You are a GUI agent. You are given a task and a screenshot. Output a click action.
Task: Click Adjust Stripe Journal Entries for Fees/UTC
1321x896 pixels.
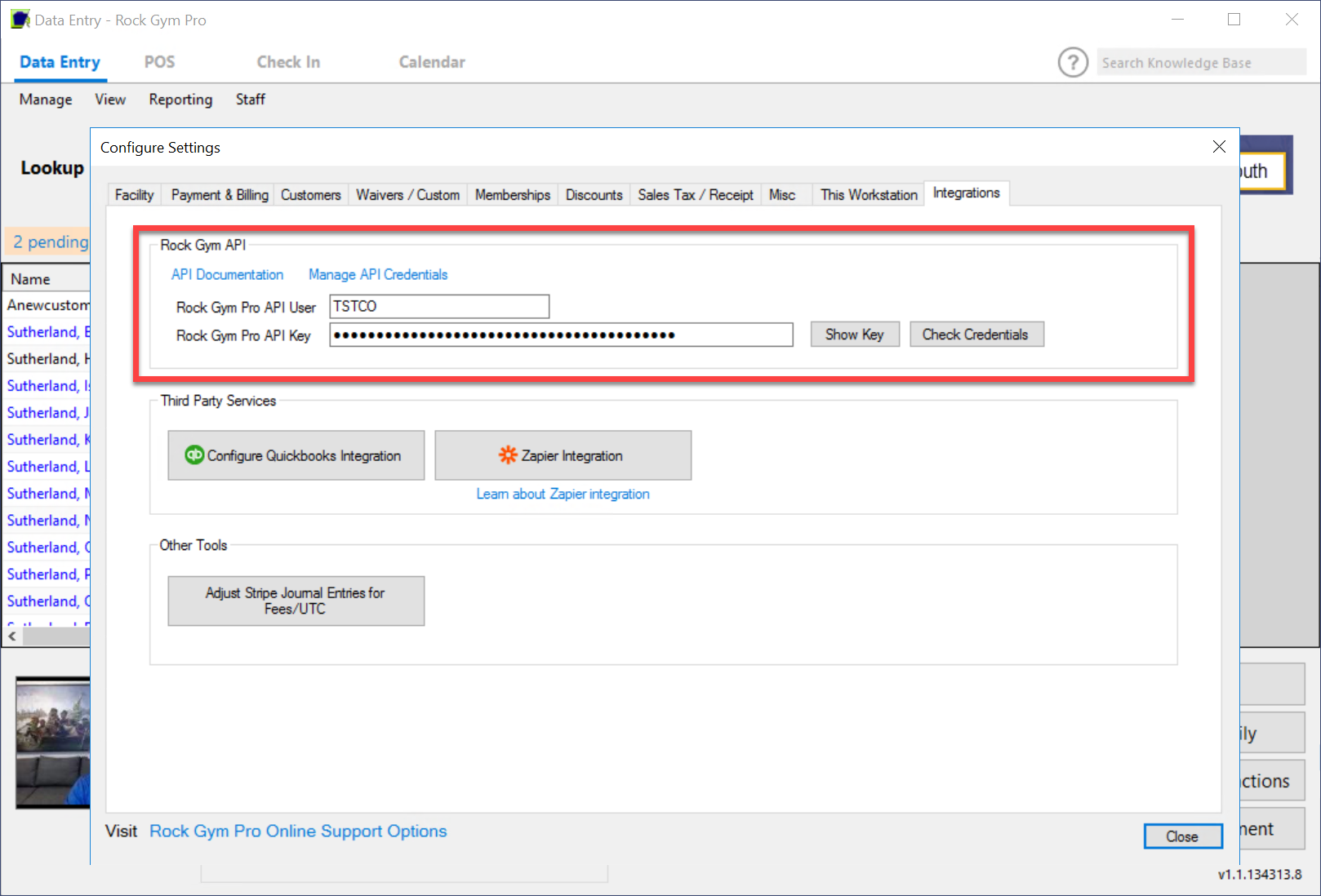coord(296,601)
